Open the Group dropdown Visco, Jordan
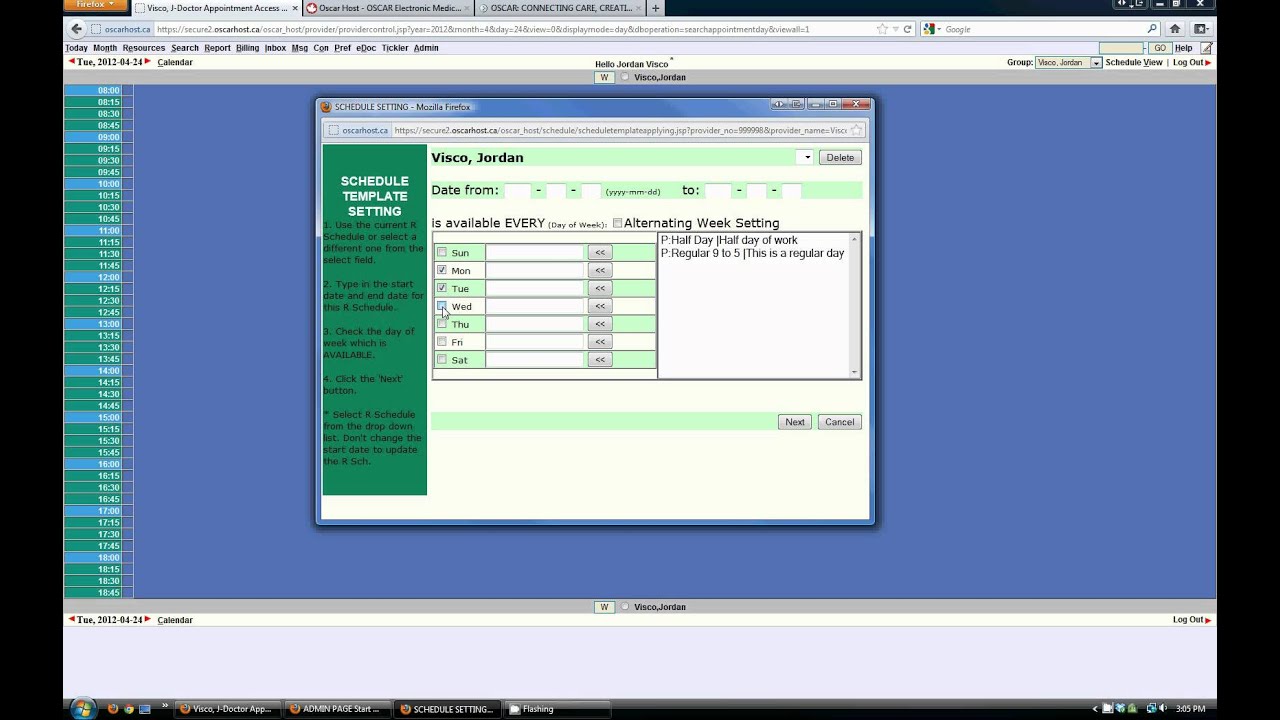The width and height of the screenshot is (1280, 720). coord(1068,62)
